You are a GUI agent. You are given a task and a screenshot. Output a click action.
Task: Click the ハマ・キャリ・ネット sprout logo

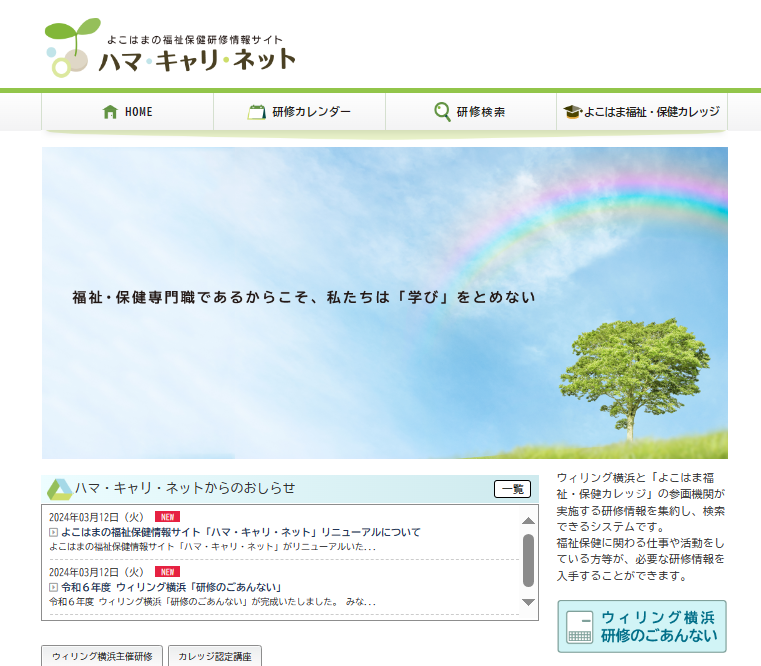73,48
